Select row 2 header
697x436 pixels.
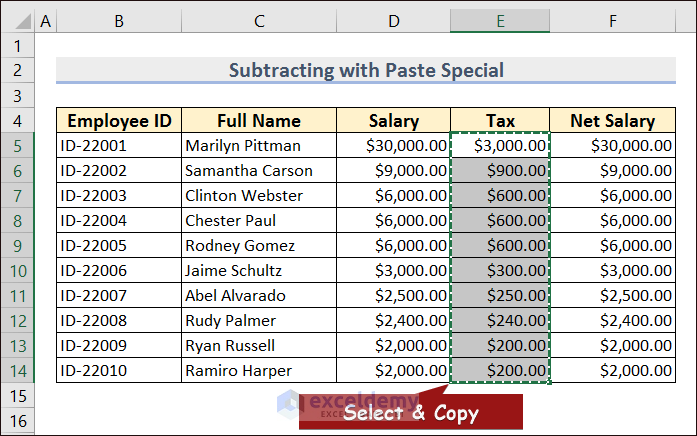tap(17, 71)
